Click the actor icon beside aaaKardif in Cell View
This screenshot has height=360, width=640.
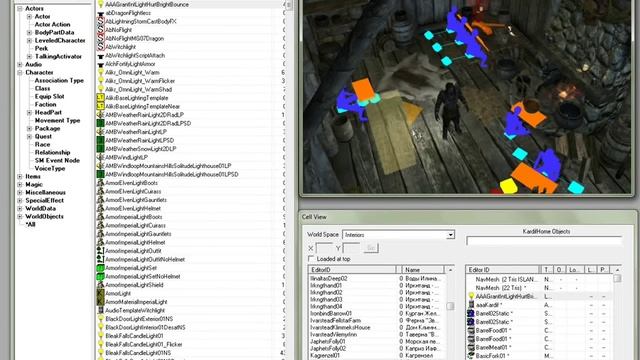tap(471, 305)
